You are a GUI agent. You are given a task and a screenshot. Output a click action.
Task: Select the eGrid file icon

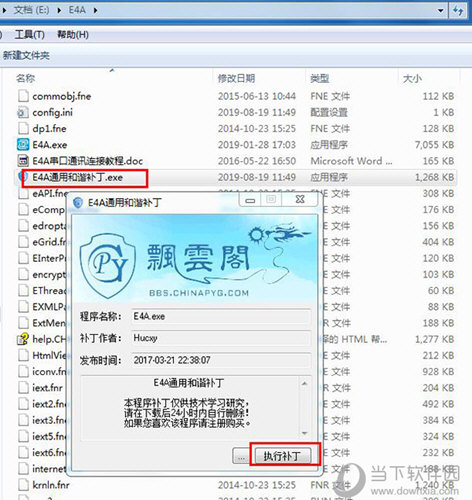coord(23,242)
